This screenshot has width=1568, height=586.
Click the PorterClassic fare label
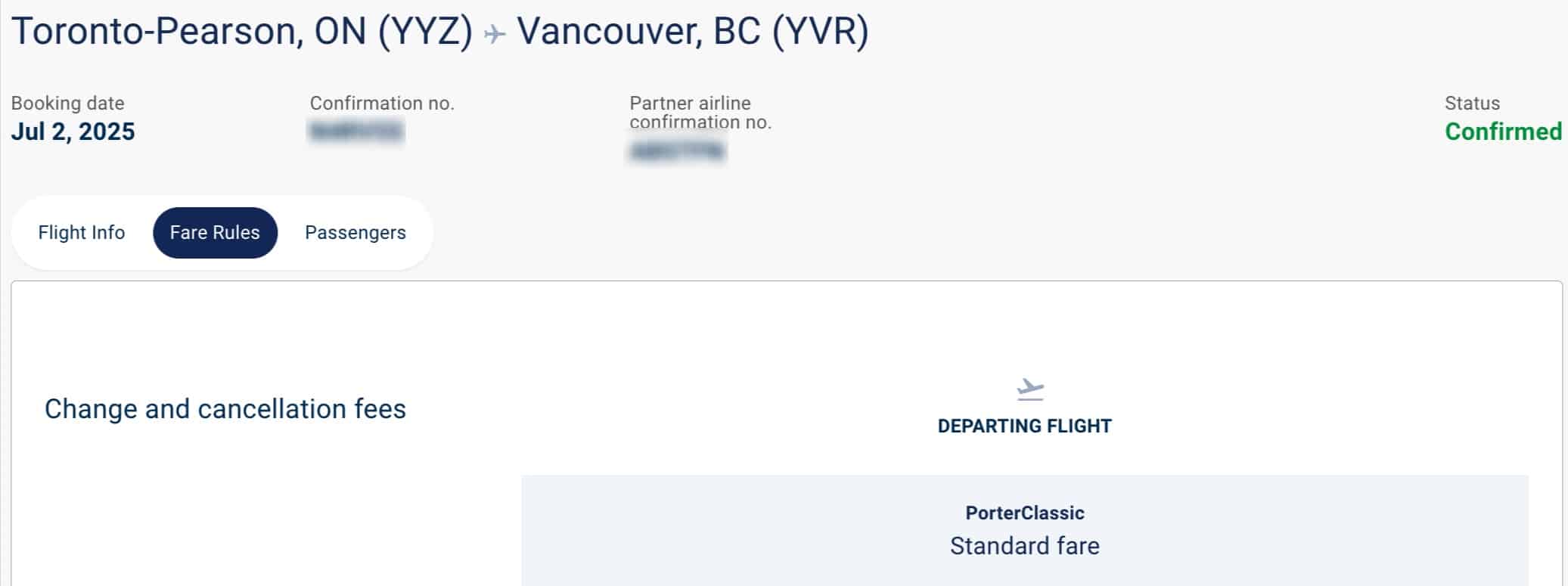(1026, 512)
